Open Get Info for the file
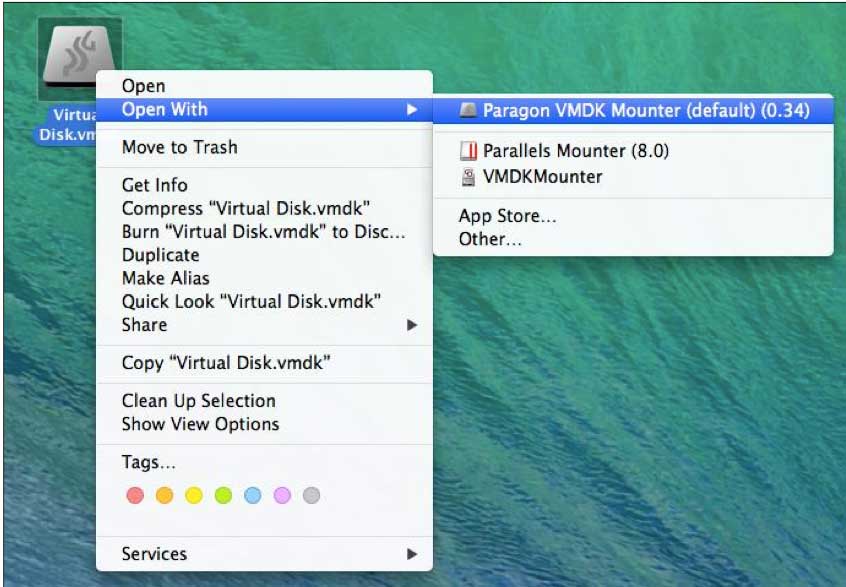The image size is (846, 587). point(264,185)
